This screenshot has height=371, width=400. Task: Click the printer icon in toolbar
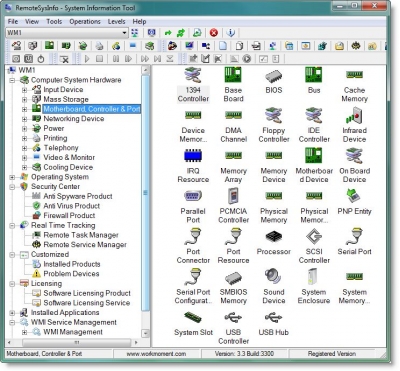coord(99,46)
